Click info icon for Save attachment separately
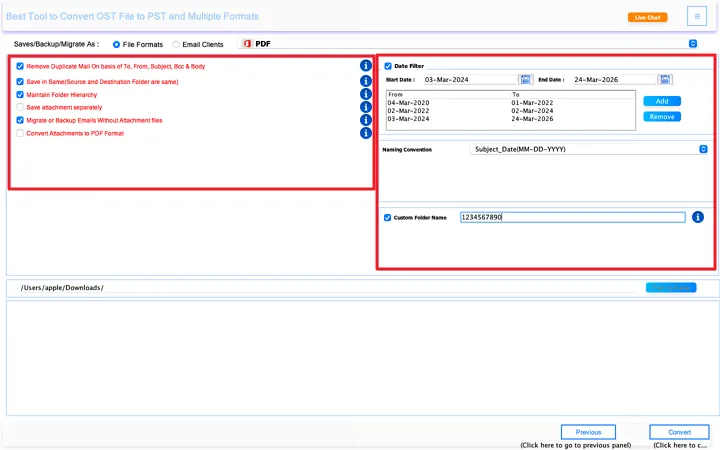 tap(366, 107)
